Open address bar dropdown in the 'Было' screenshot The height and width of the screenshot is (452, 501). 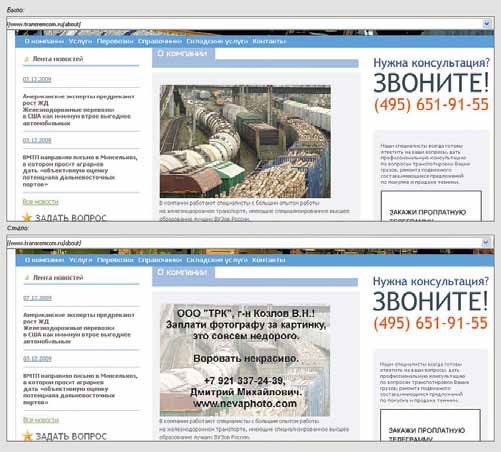pyautogui.click(x=487, y=24)
